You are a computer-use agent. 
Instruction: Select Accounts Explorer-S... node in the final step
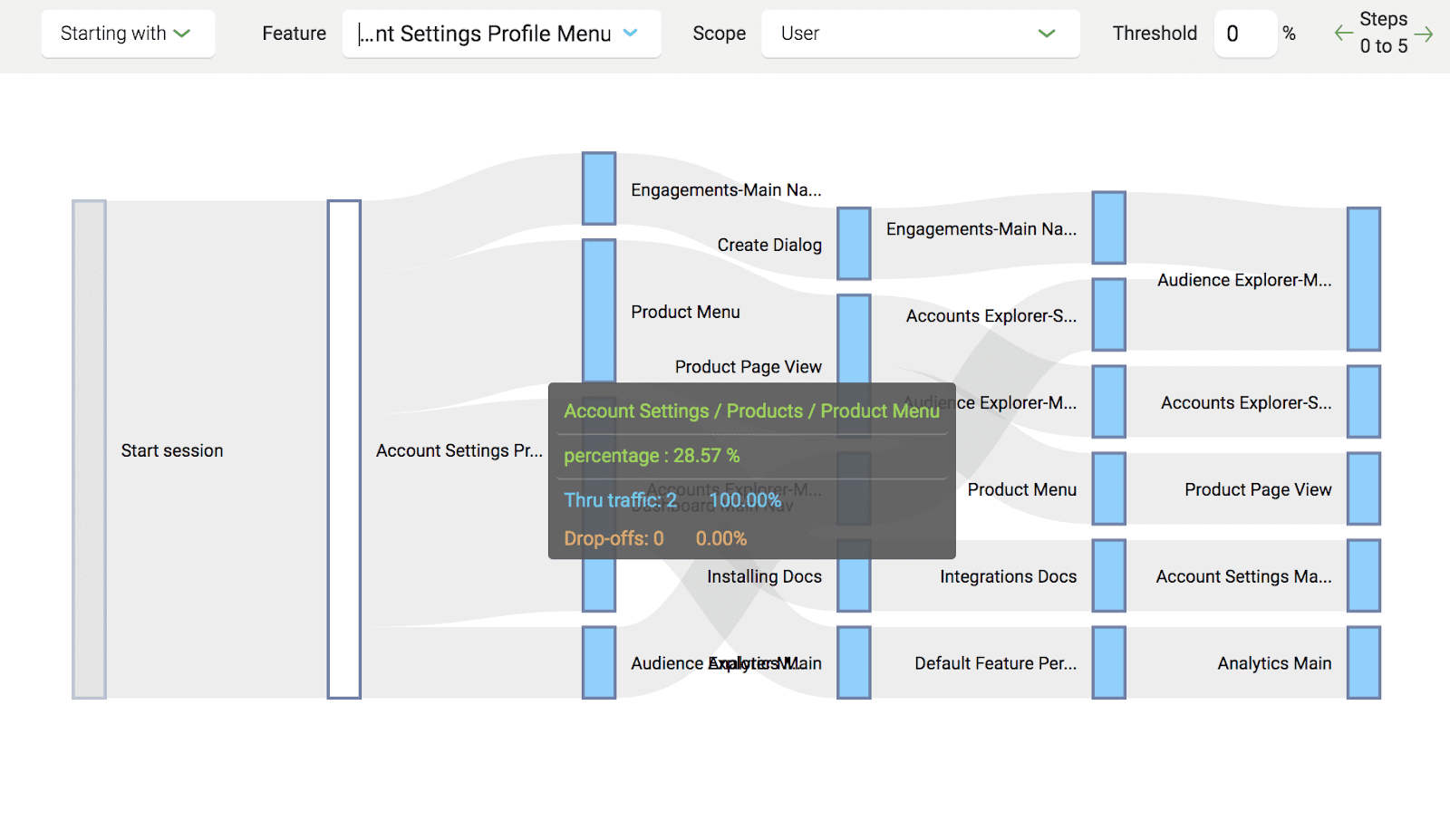click(x=1363, y=402)
